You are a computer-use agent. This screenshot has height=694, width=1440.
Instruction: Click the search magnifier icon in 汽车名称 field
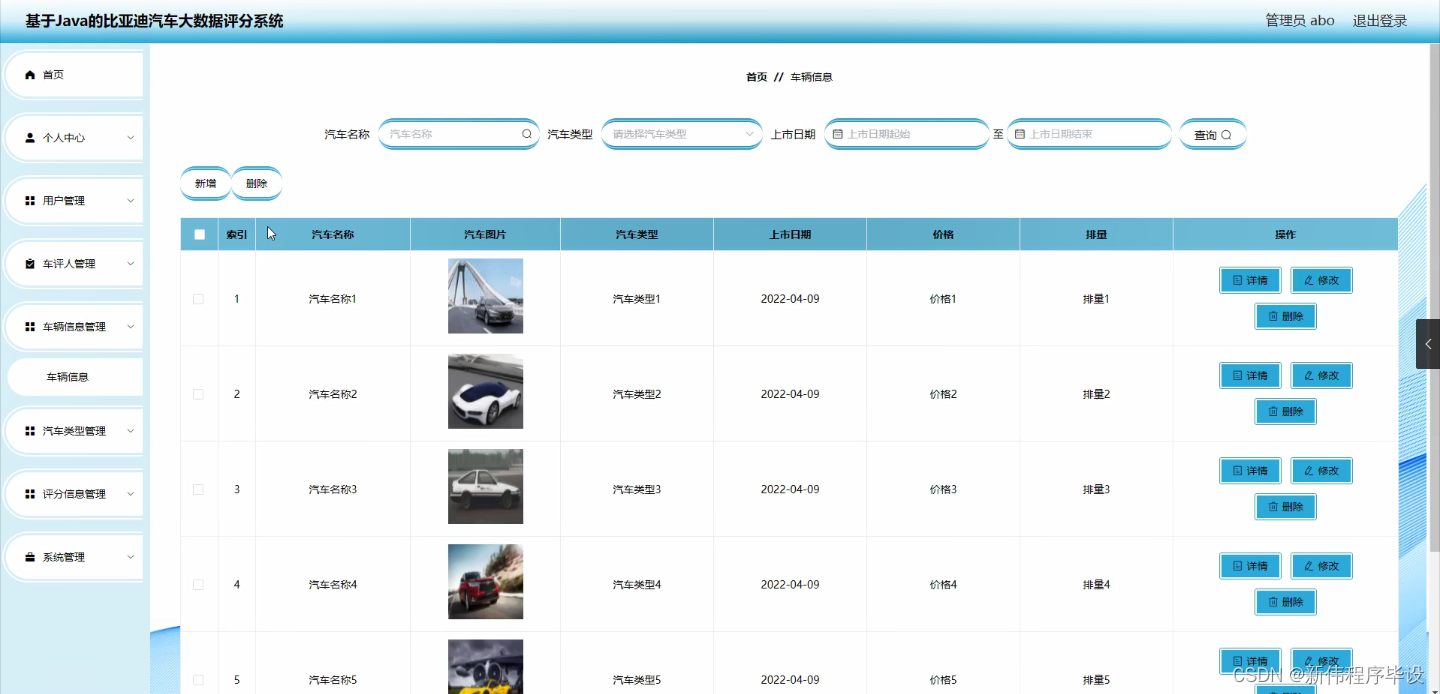coord(527,134)
